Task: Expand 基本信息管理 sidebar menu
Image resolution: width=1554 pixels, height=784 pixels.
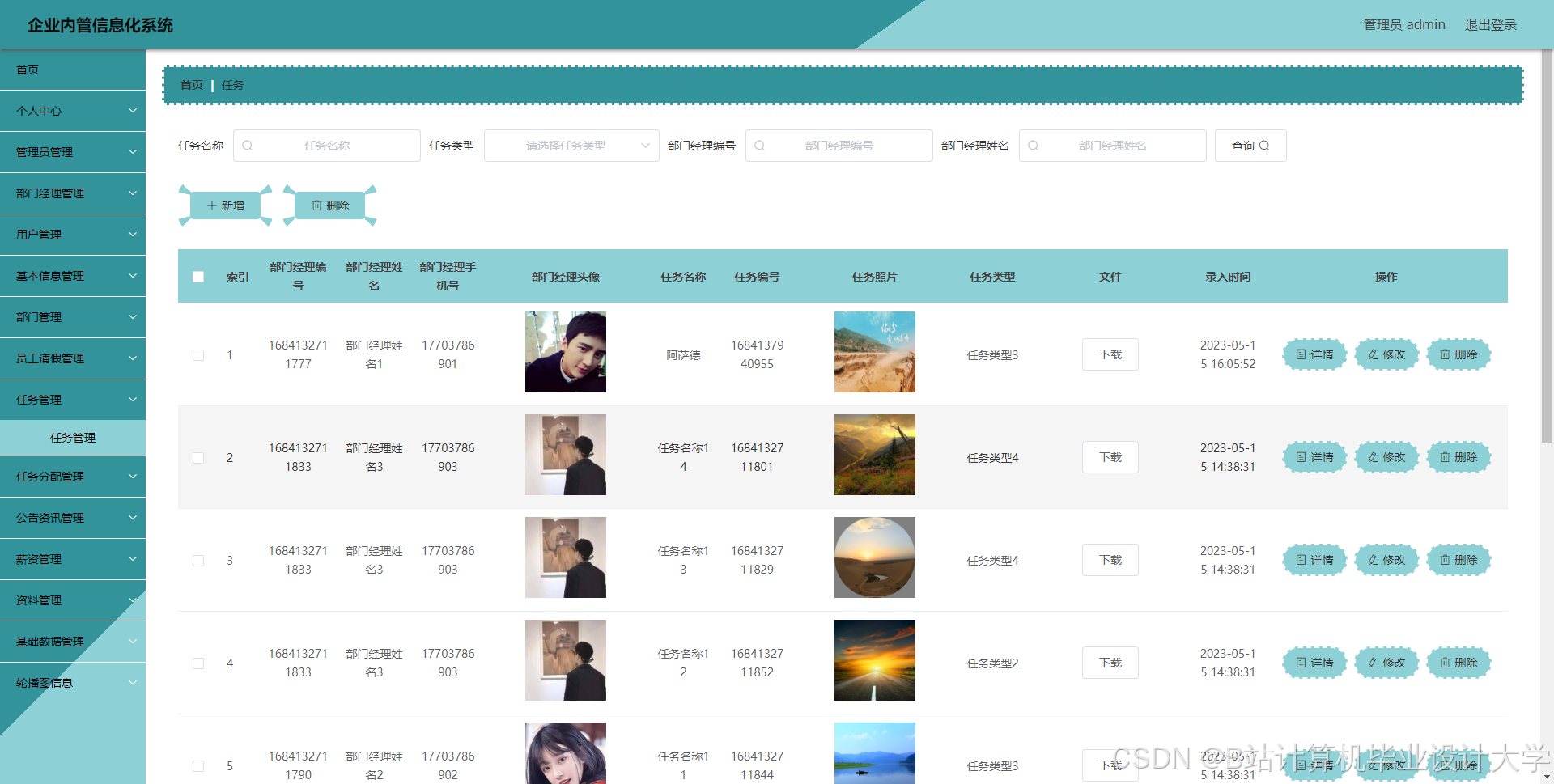Action: tap(73, 276)
